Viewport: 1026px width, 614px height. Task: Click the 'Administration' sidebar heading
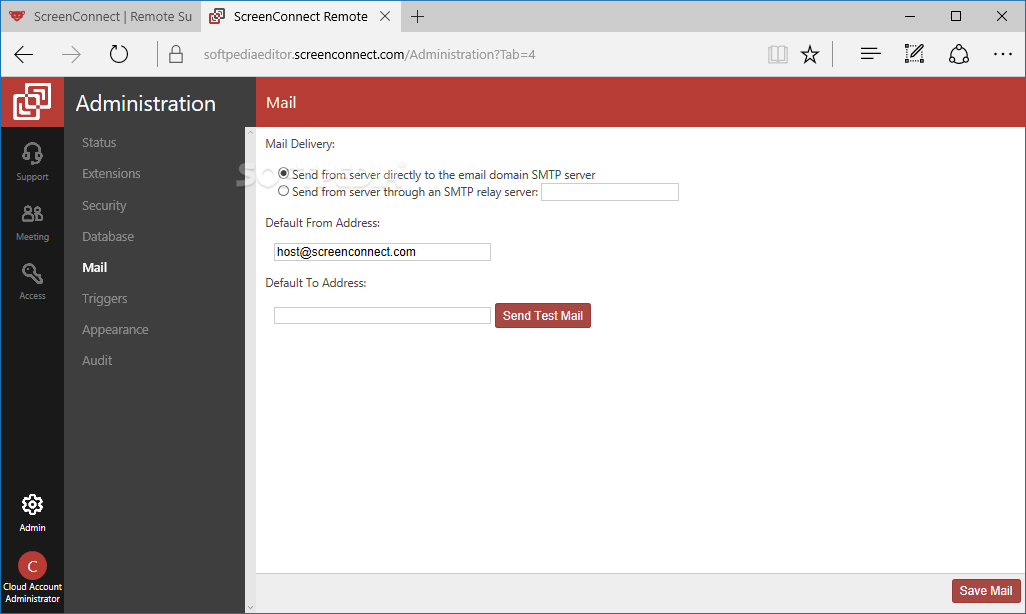tap(145, 103)
